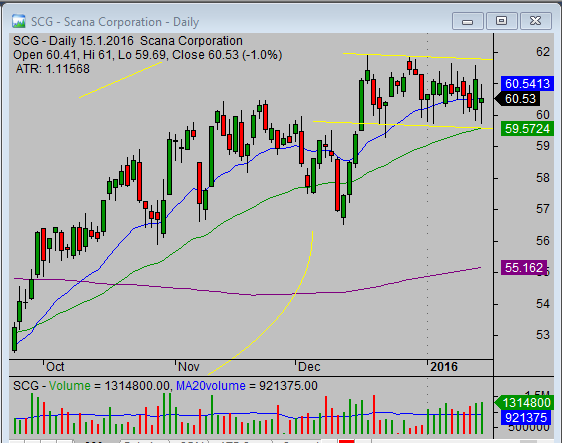
Task: Select the 'SCG - Daily 15.1.2016 Scana Corporation' chart header
Action: tap(128, 41)
